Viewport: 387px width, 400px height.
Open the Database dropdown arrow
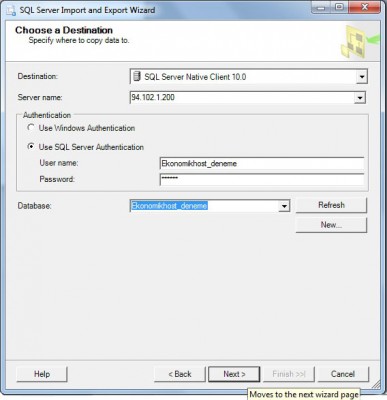pos(284,206)
